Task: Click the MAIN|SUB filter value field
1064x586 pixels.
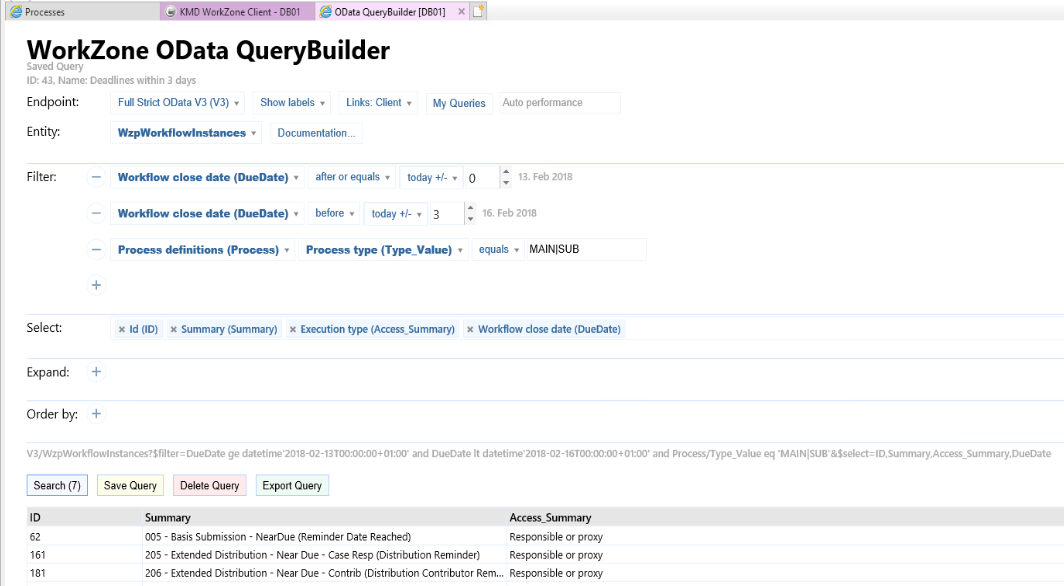Action: [586, 250]
